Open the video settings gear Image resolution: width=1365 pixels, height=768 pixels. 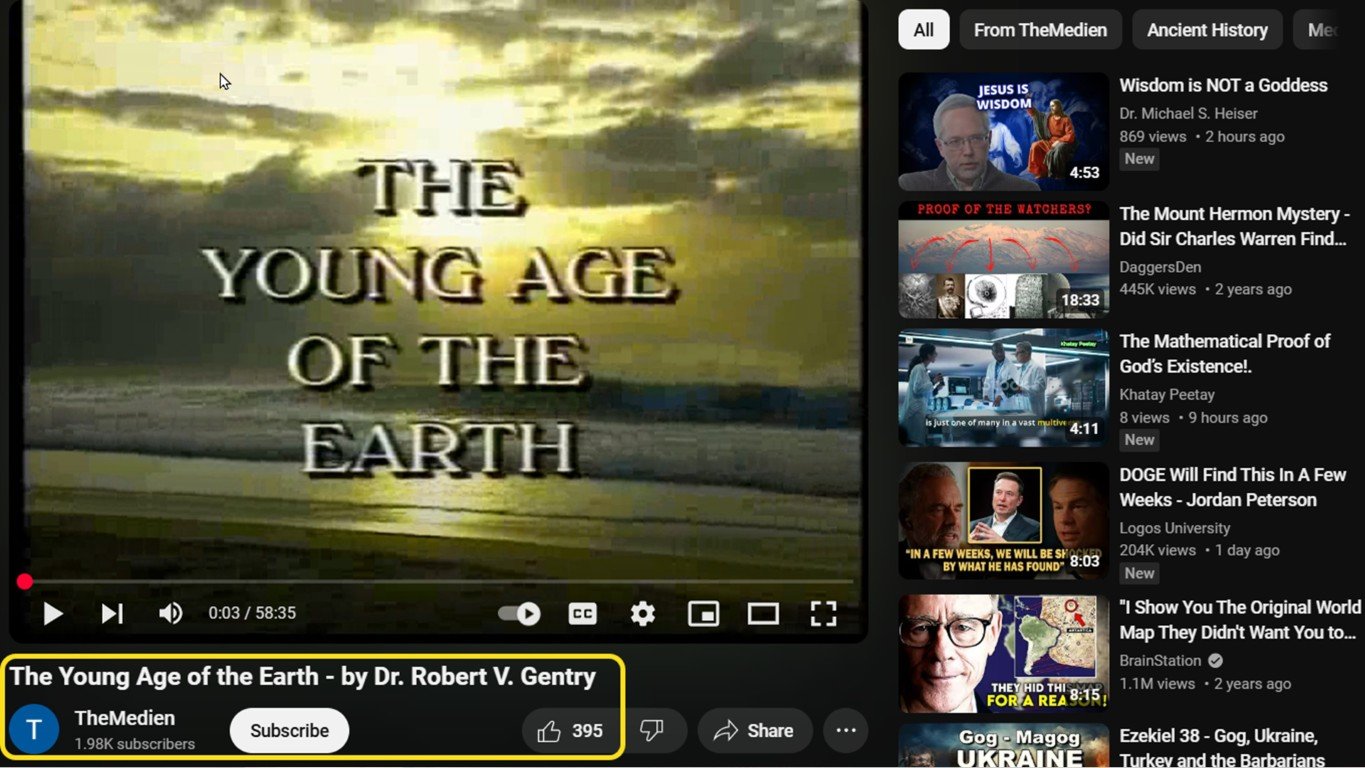(642, 613)
